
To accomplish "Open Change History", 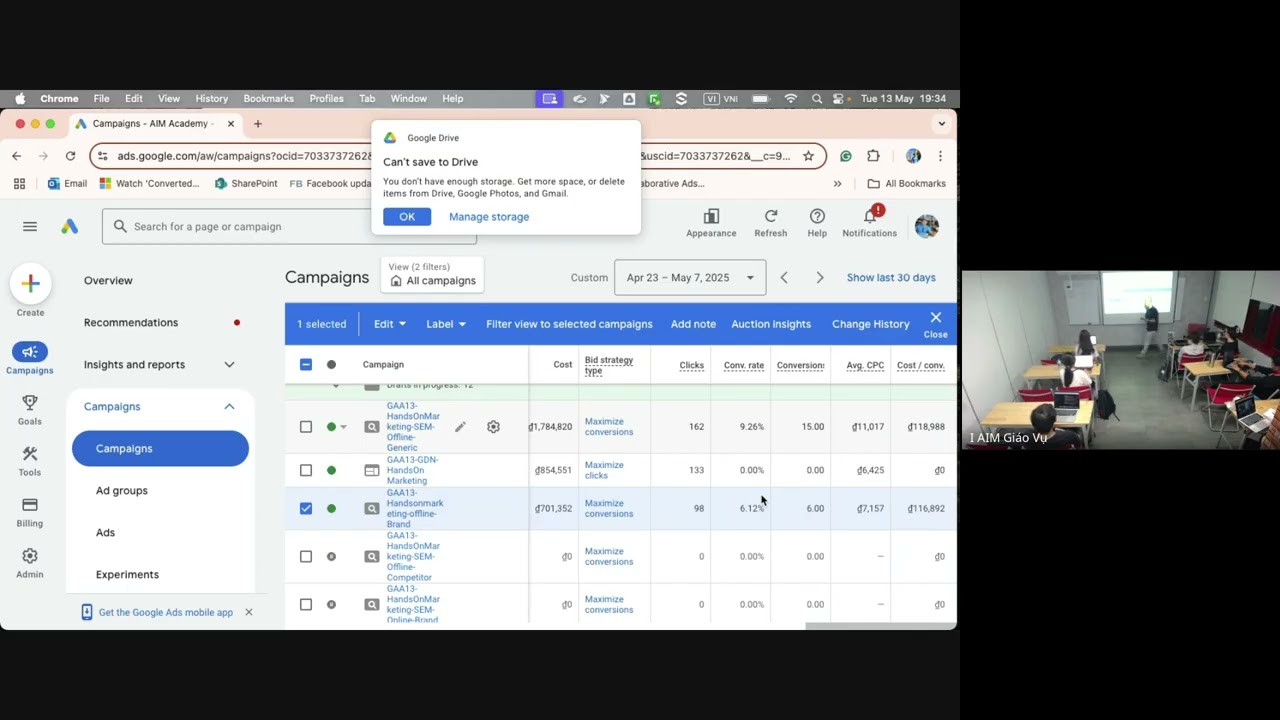I will (870, 324).
